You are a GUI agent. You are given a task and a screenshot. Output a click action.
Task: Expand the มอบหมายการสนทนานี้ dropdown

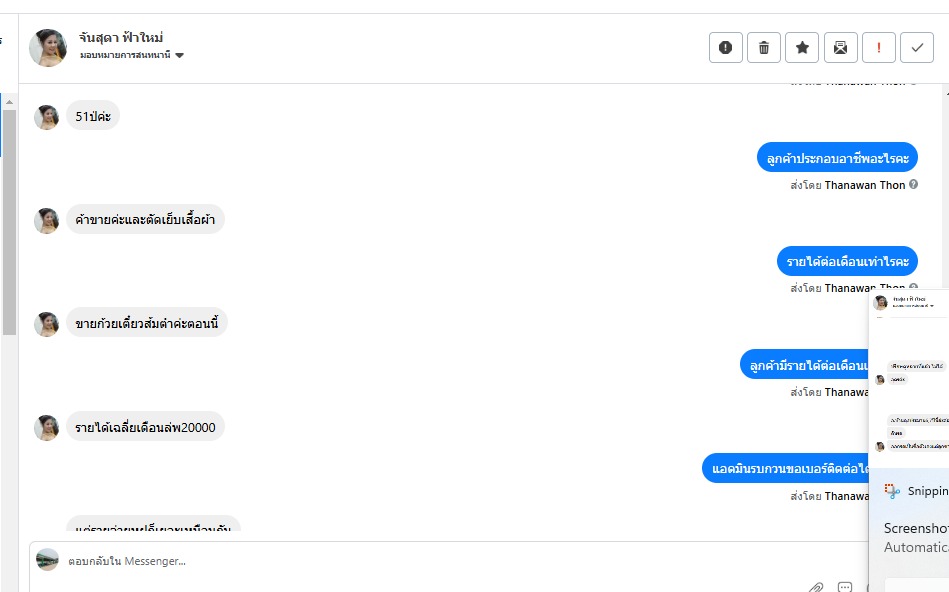(179, 56)
